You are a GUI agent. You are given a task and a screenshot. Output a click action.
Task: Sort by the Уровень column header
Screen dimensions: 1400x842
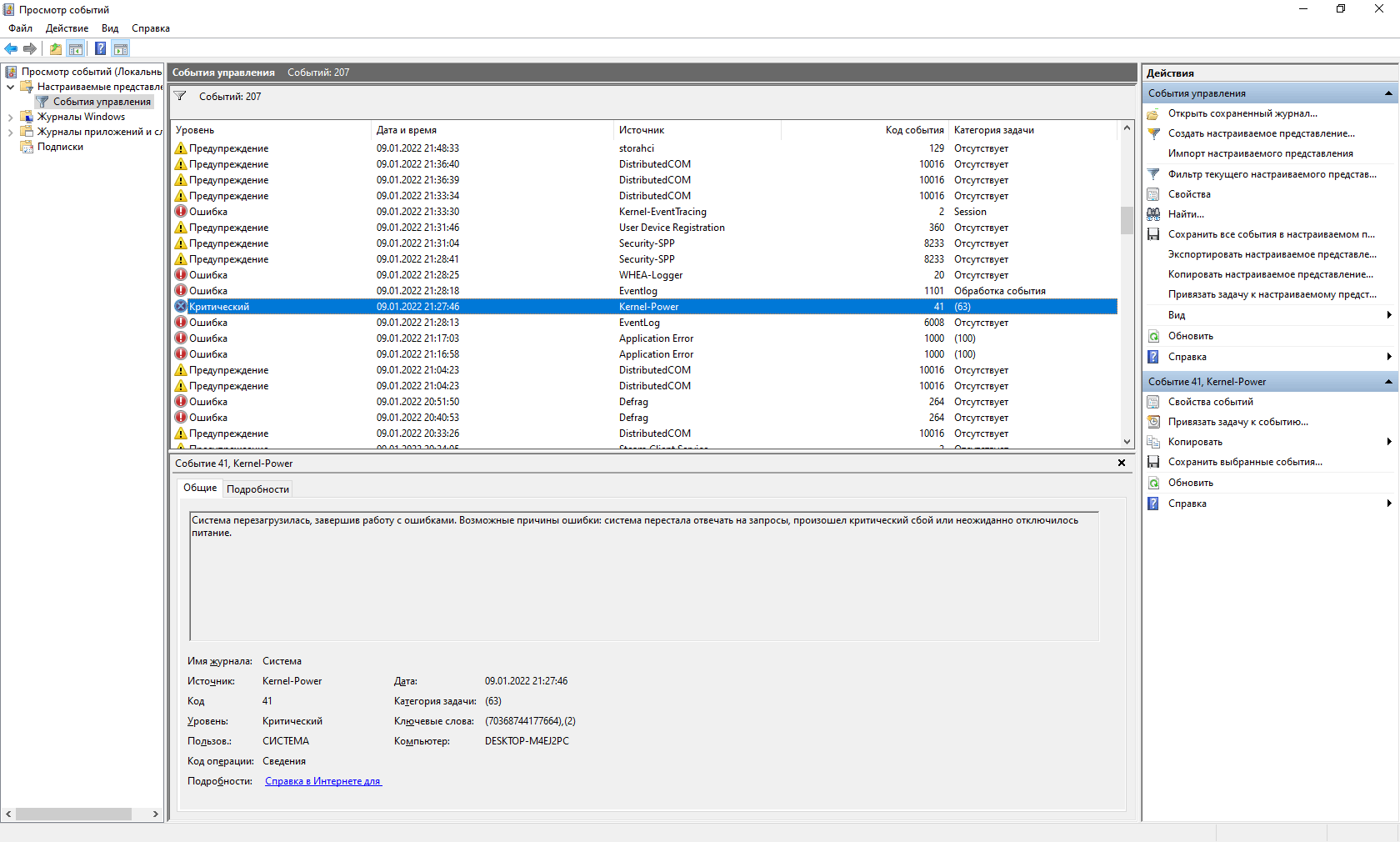[x=271, y=130]
